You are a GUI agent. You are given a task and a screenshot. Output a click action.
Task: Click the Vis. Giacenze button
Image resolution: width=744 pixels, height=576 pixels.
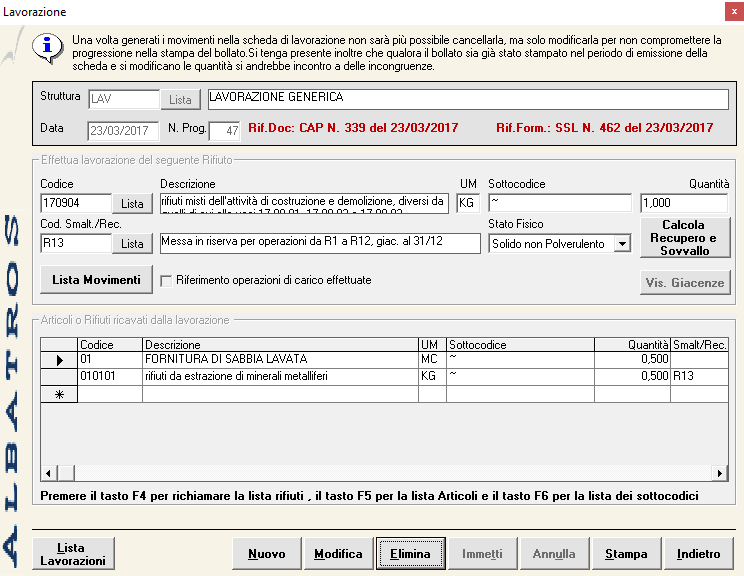[x=685, y=283]
